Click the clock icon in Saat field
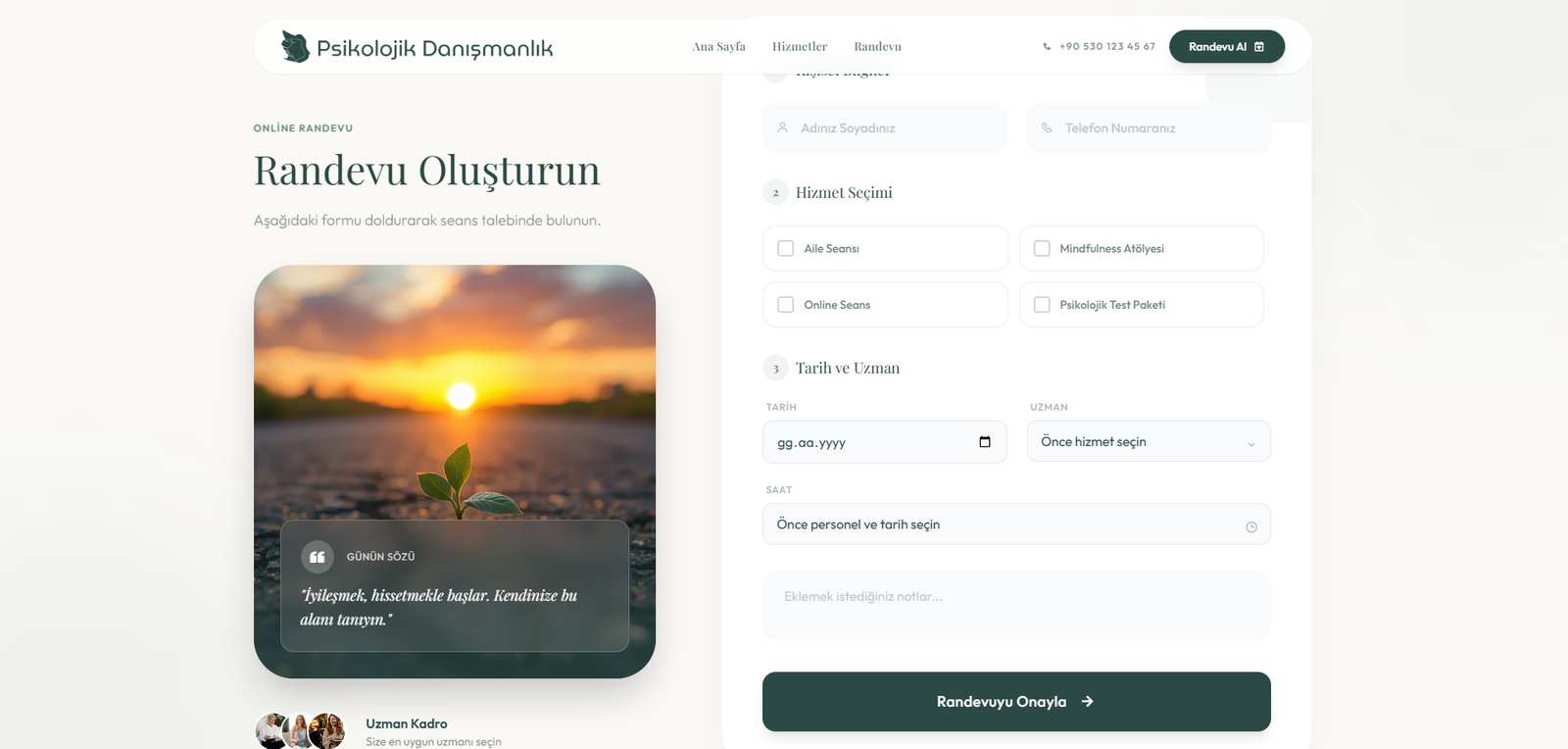The width and height of the screenshot is (1568, 749). click(1250, 526)
